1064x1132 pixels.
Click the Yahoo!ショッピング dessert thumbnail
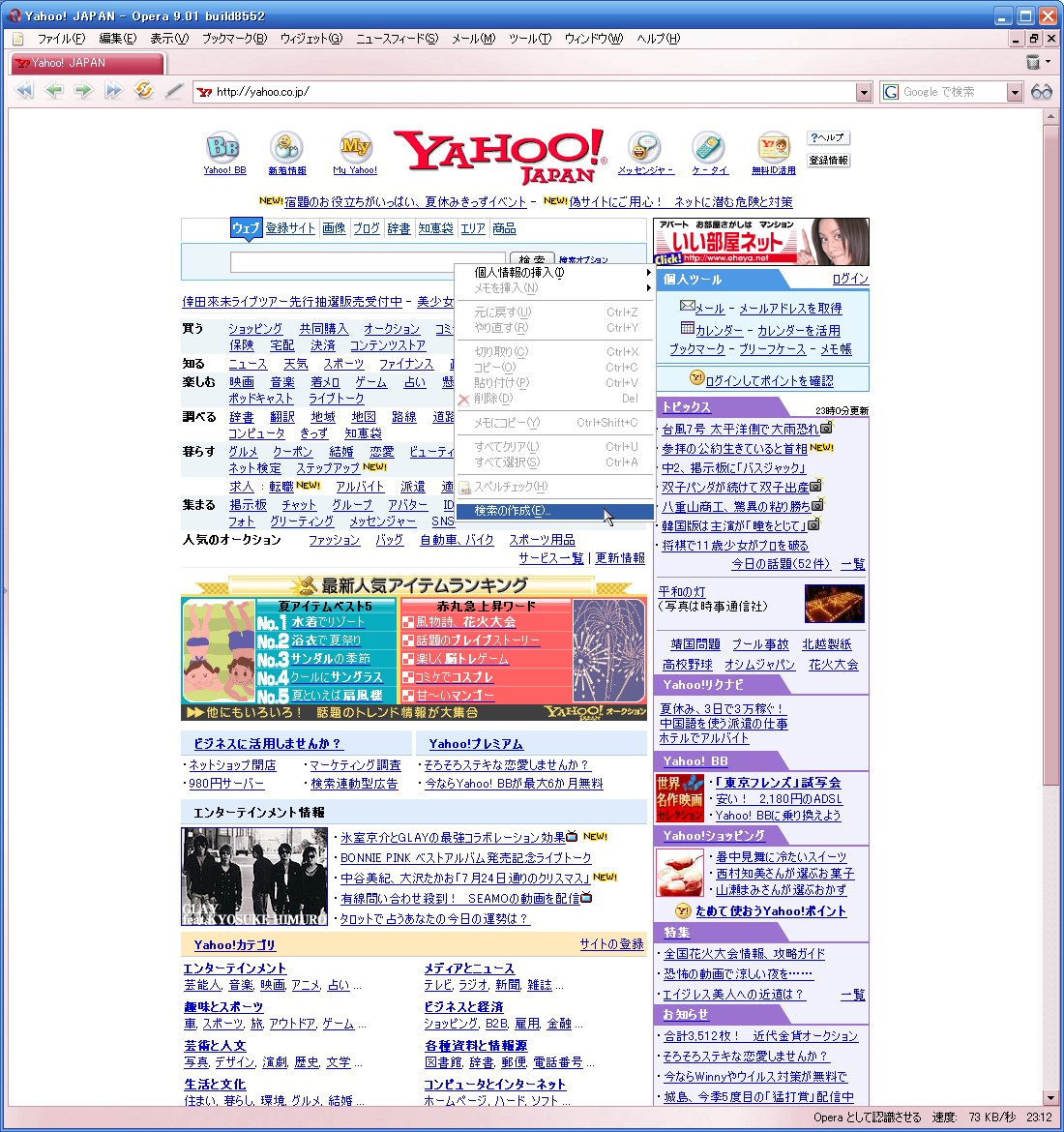679,873
